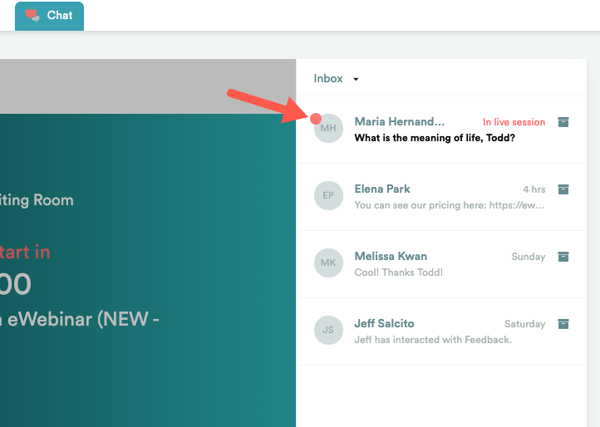The width and height of the screenshot is (600, 427).
Task: Click message 'Cool! Thanks Todd!'
Action: [398, 272]
